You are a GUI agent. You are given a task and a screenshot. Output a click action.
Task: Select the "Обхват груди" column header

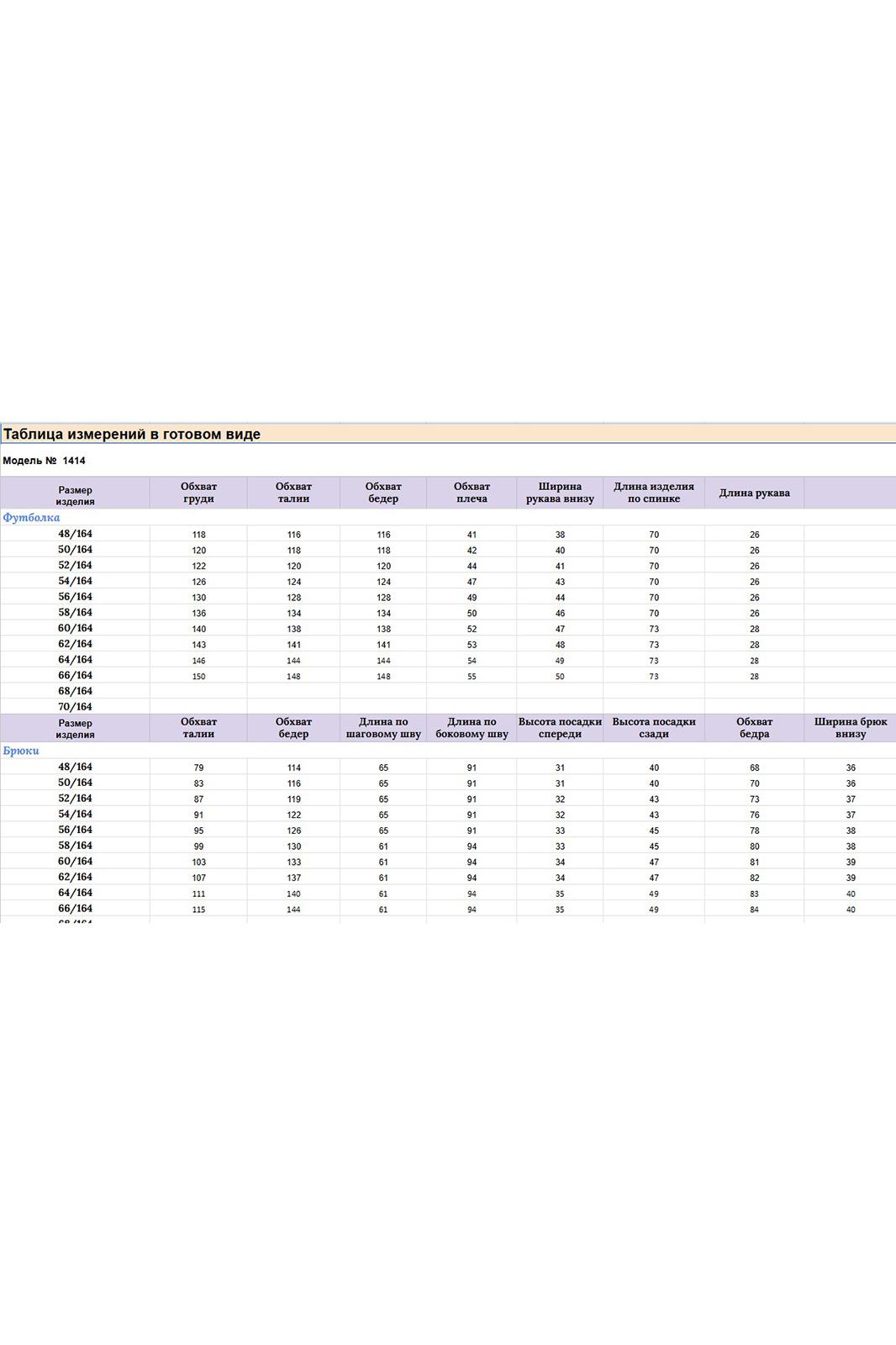pyautogui.click(x=198, y=493)
